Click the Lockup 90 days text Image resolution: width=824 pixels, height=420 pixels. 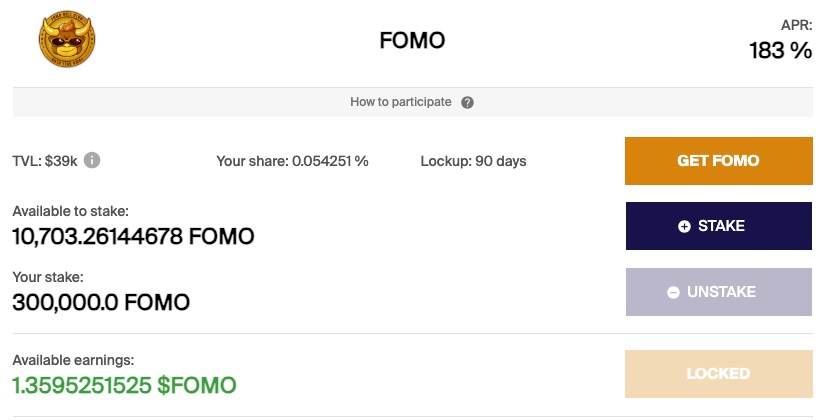(474, 161)
